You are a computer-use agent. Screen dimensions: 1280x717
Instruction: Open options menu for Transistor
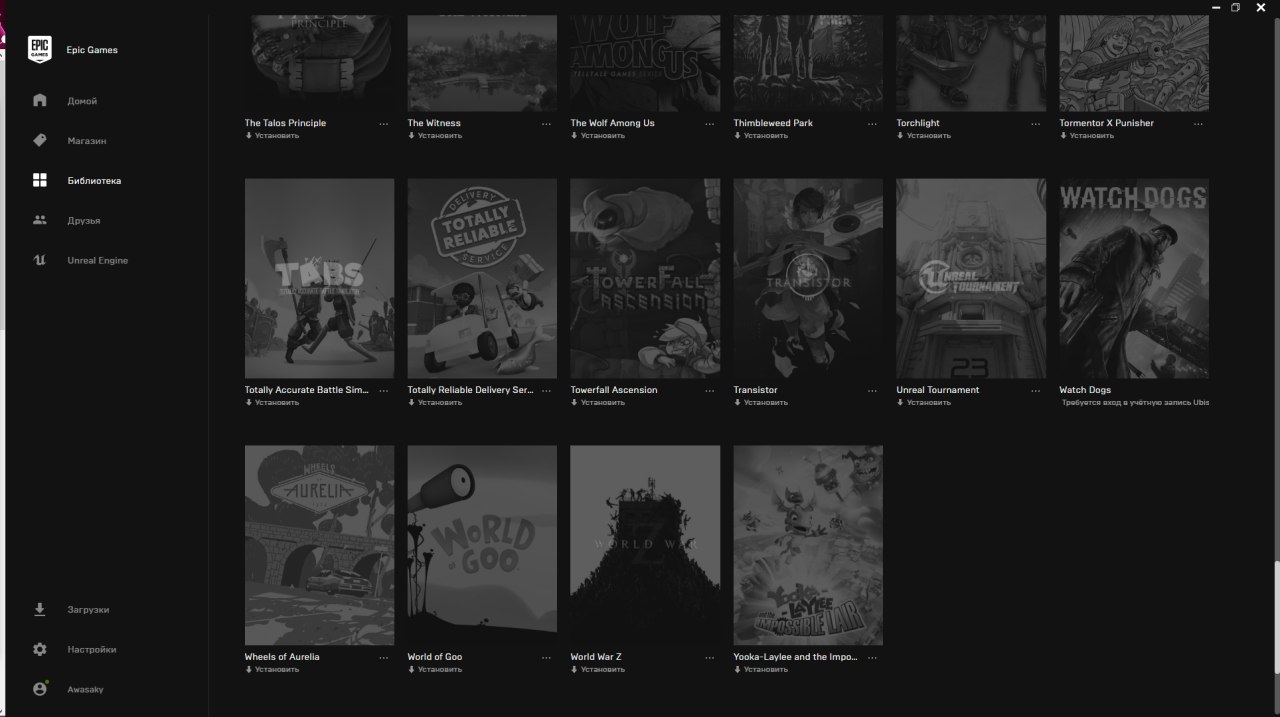tap(872, 391)
